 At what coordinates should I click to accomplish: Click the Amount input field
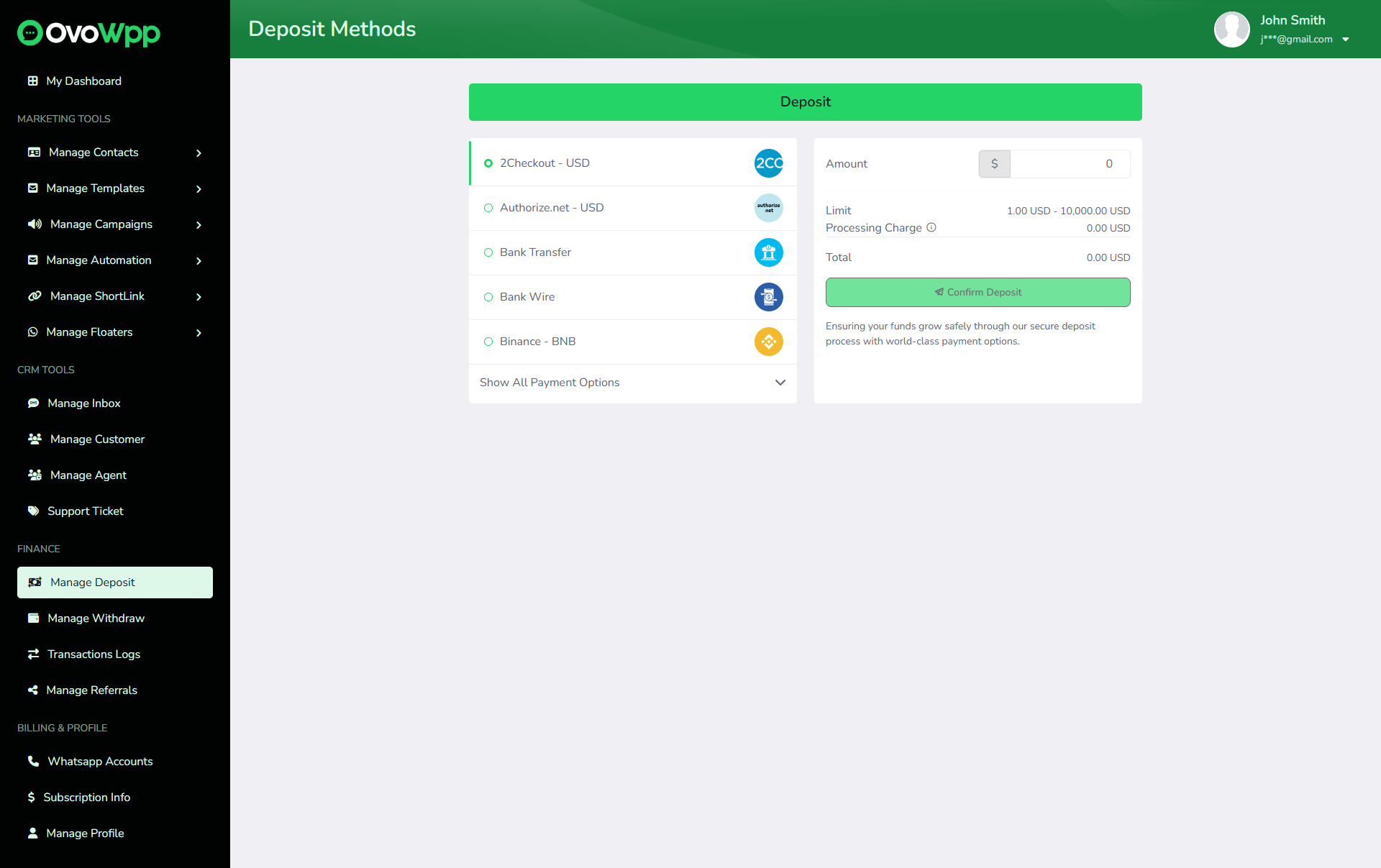pos(1069,164)
